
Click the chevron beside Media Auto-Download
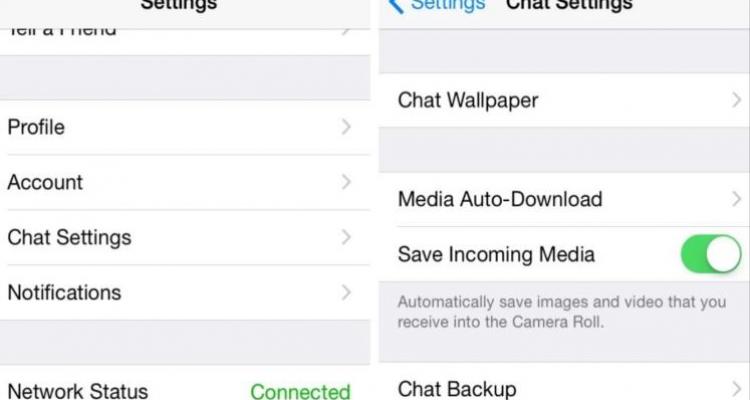737,199
